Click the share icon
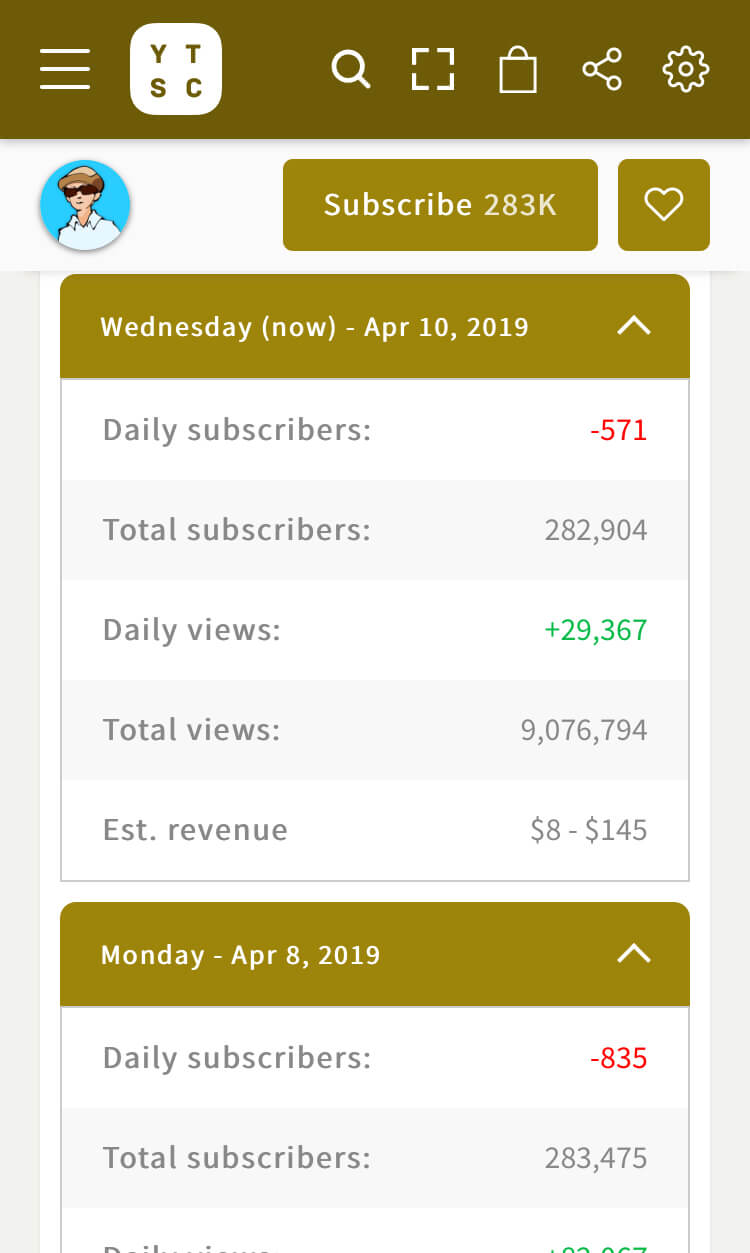 tap(602, 69)
